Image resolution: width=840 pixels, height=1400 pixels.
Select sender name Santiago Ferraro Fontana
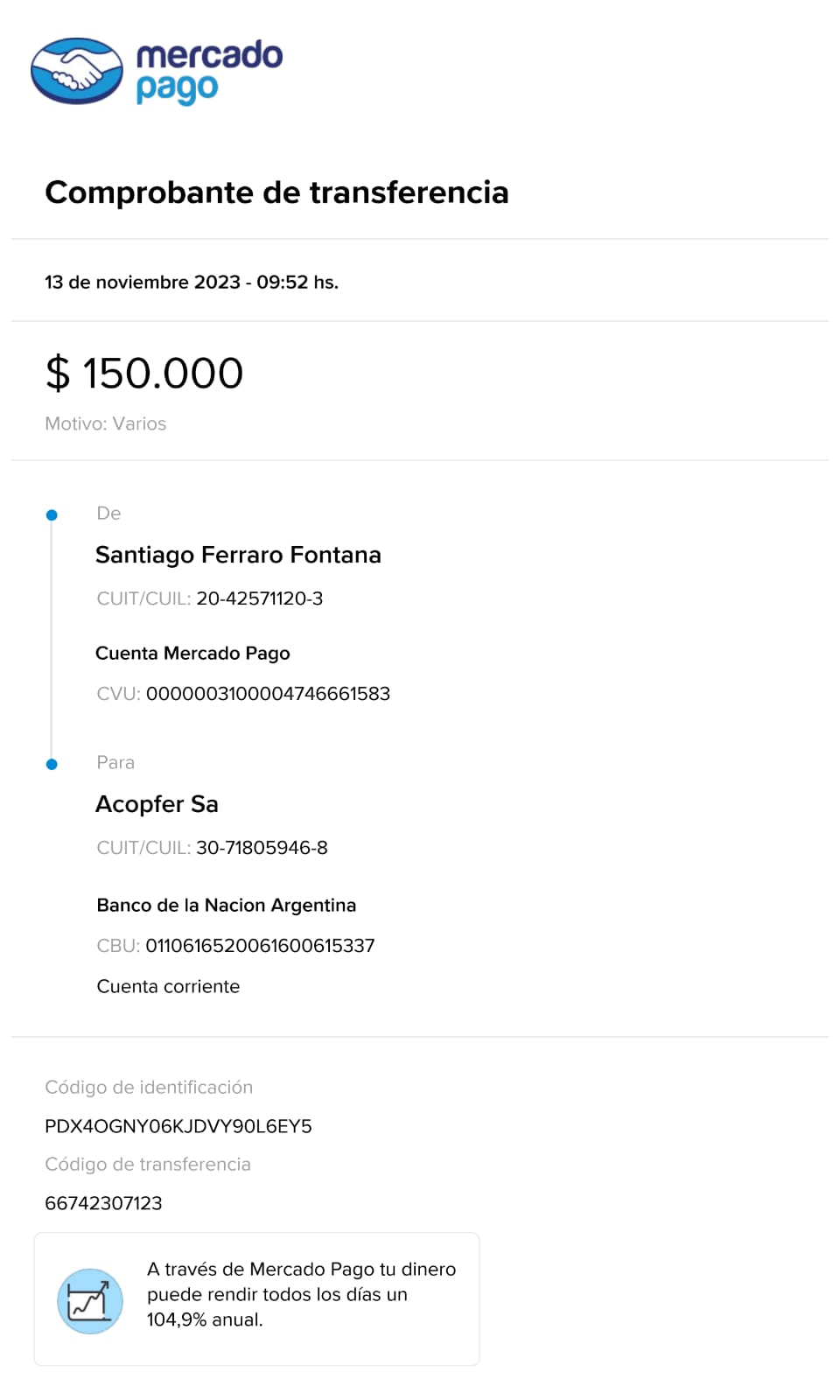click(238, 555)
